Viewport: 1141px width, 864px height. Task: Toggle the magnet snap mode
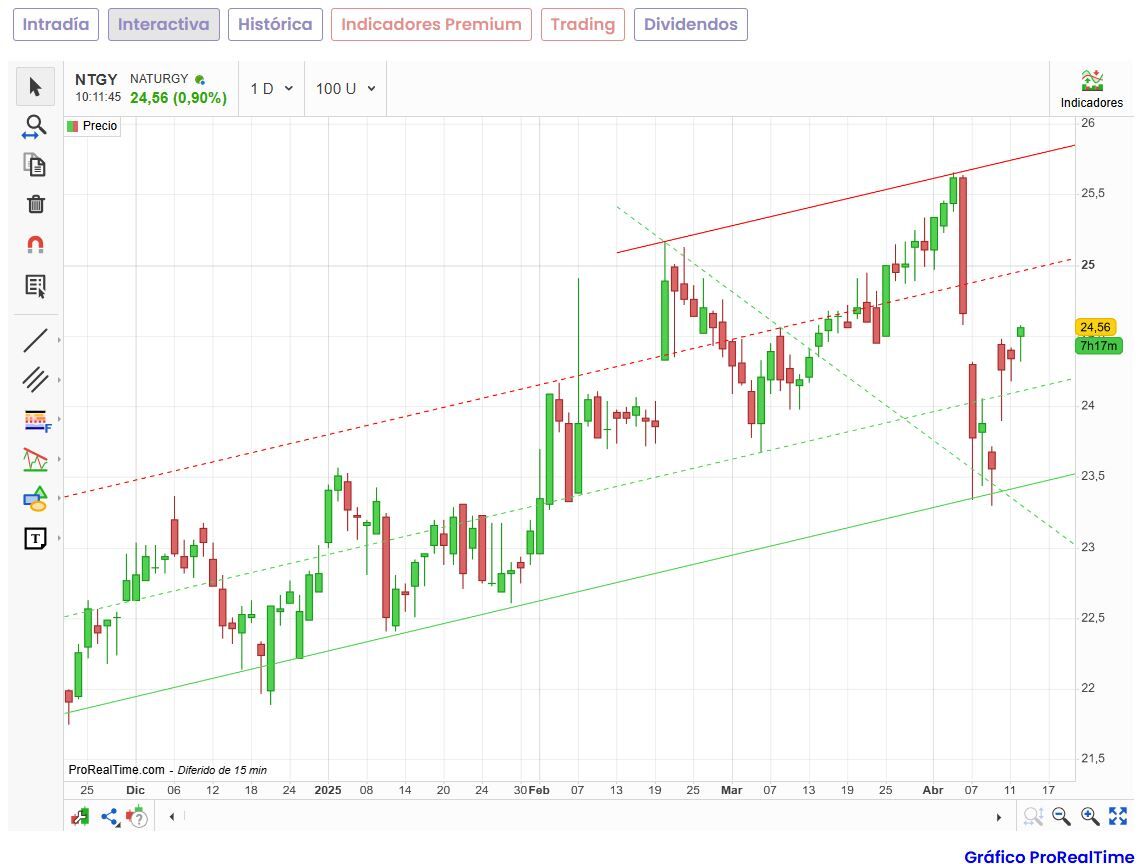pos(35,245)
